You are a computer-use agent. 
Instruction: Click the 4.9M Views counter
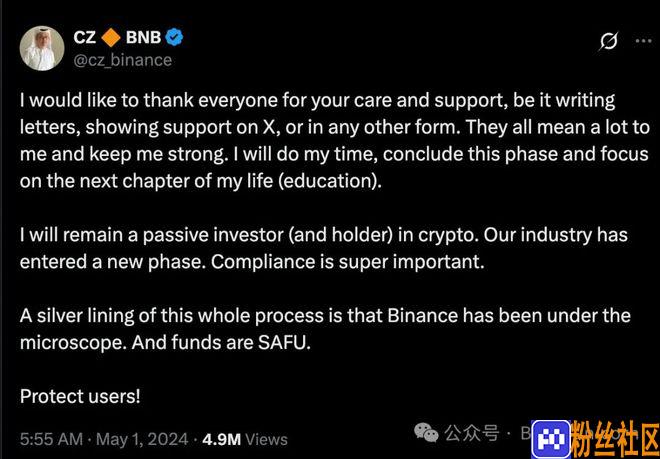[245, 440]
